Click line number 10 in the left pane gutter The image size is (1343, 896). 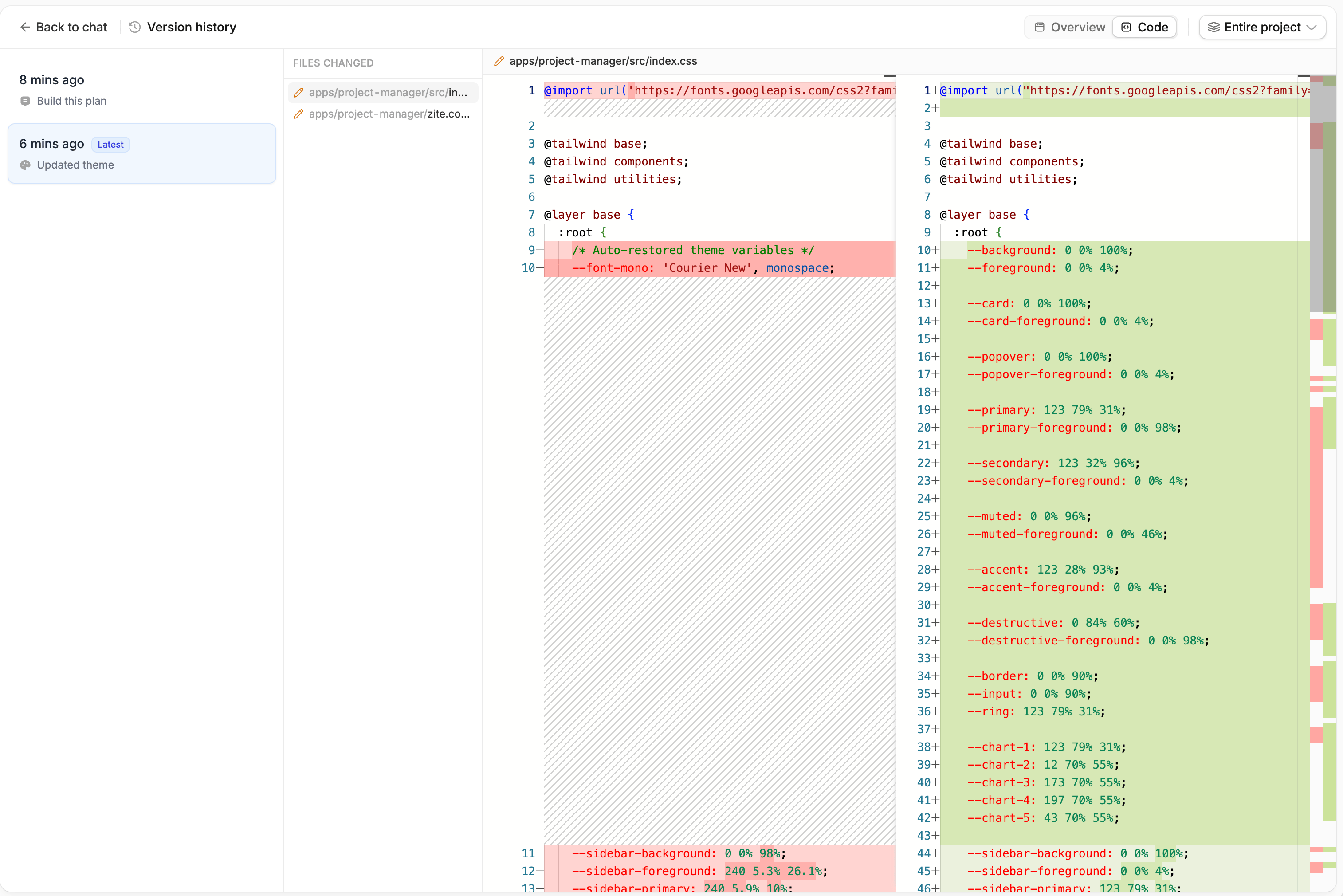[x=528, y=268]
